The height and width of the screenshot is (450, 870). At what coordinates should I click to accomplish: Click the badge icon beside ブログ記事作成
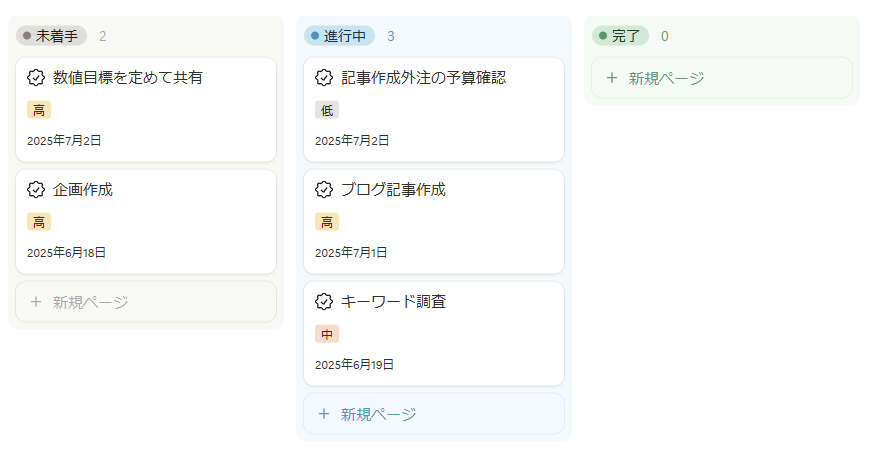[323, 190]
